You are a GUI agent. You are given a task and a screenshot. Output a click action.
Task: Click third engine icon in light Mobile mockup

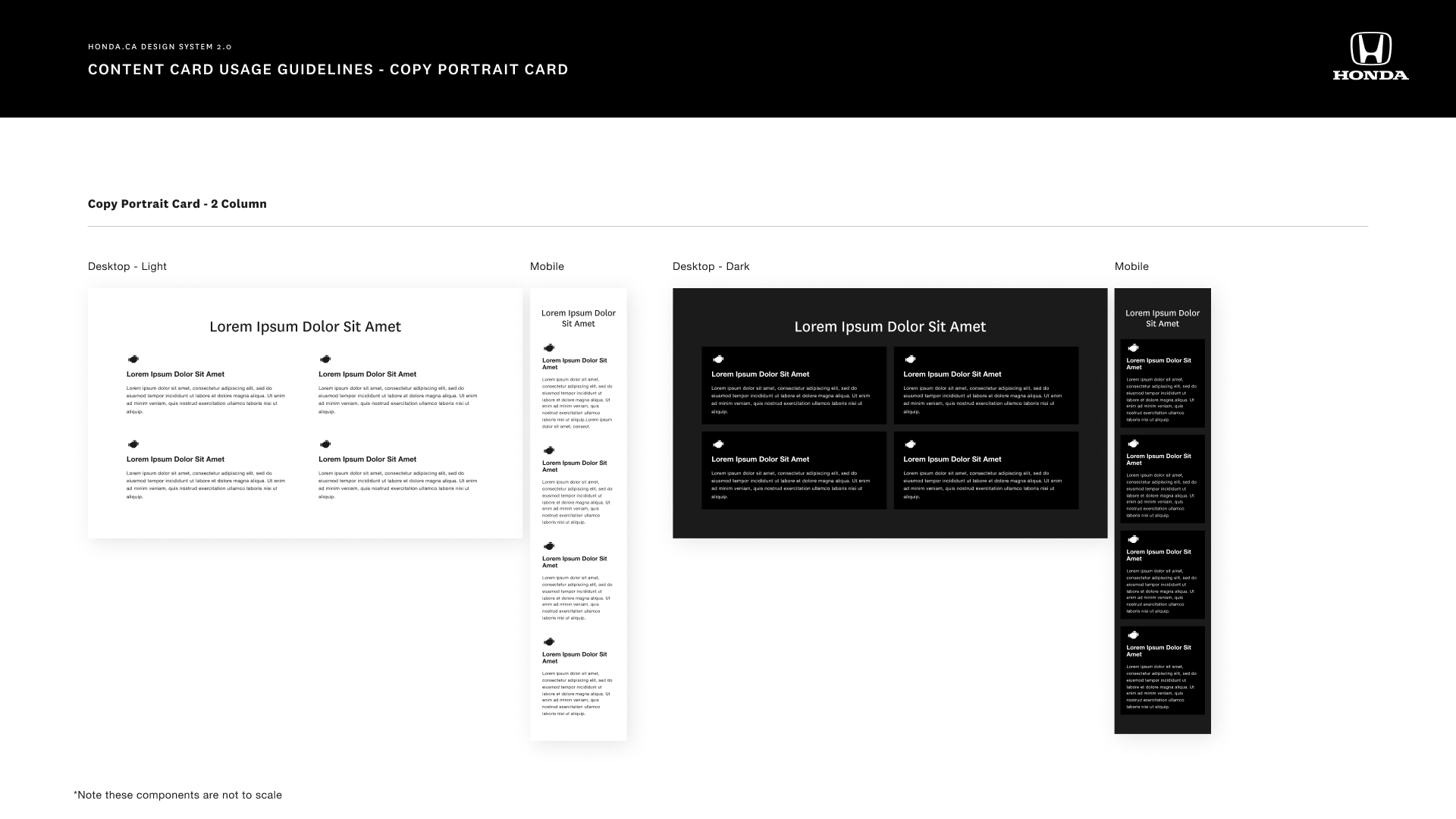(x=549, y=546)
